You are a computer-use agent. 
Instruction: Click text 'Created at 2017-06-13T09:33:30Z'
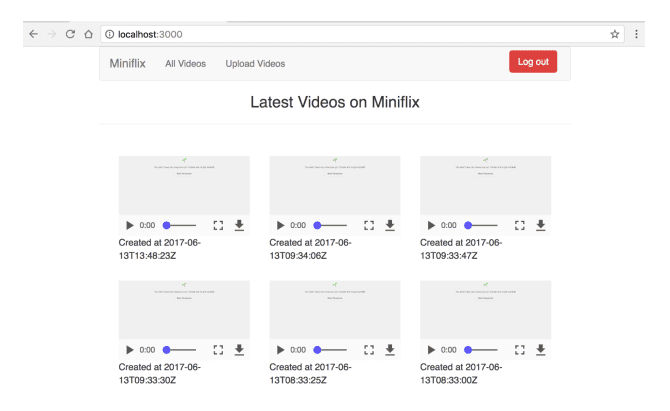pyautogui.click(x=160, y=373)
